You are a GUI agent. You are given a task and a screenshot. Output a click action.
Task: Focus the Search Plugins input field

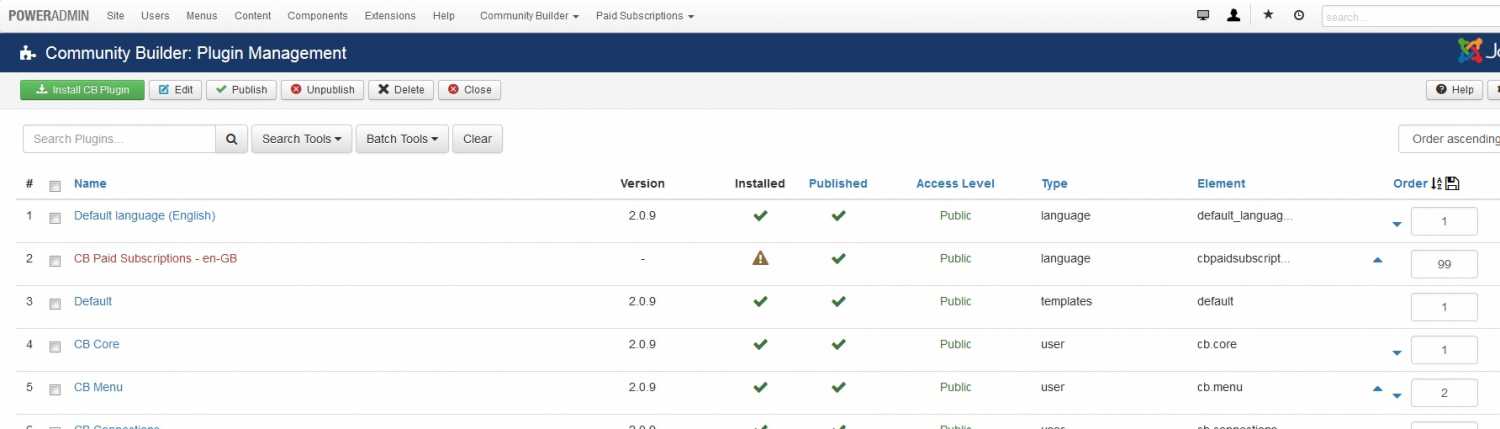point(119,139)
